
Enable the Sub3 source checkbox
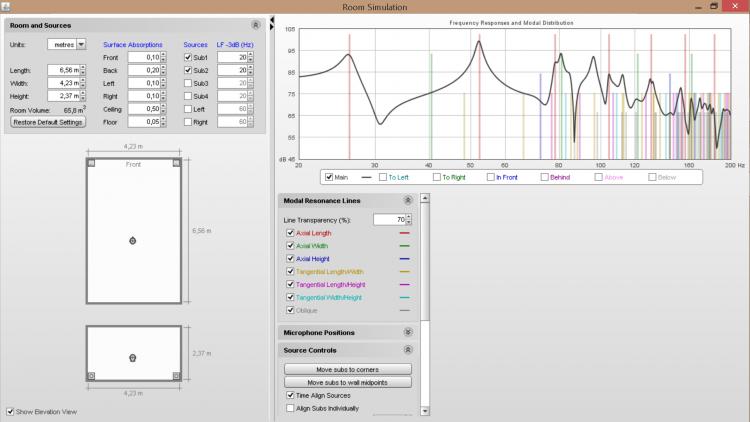pos(188,83)
